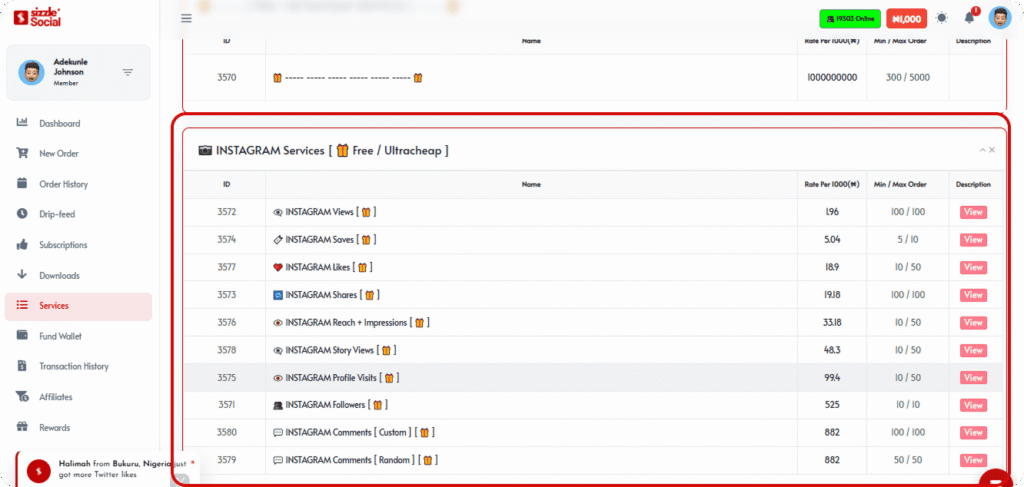Click the Rate Per 1000 column header
The image size is (1024, 487).
point(831,185)
